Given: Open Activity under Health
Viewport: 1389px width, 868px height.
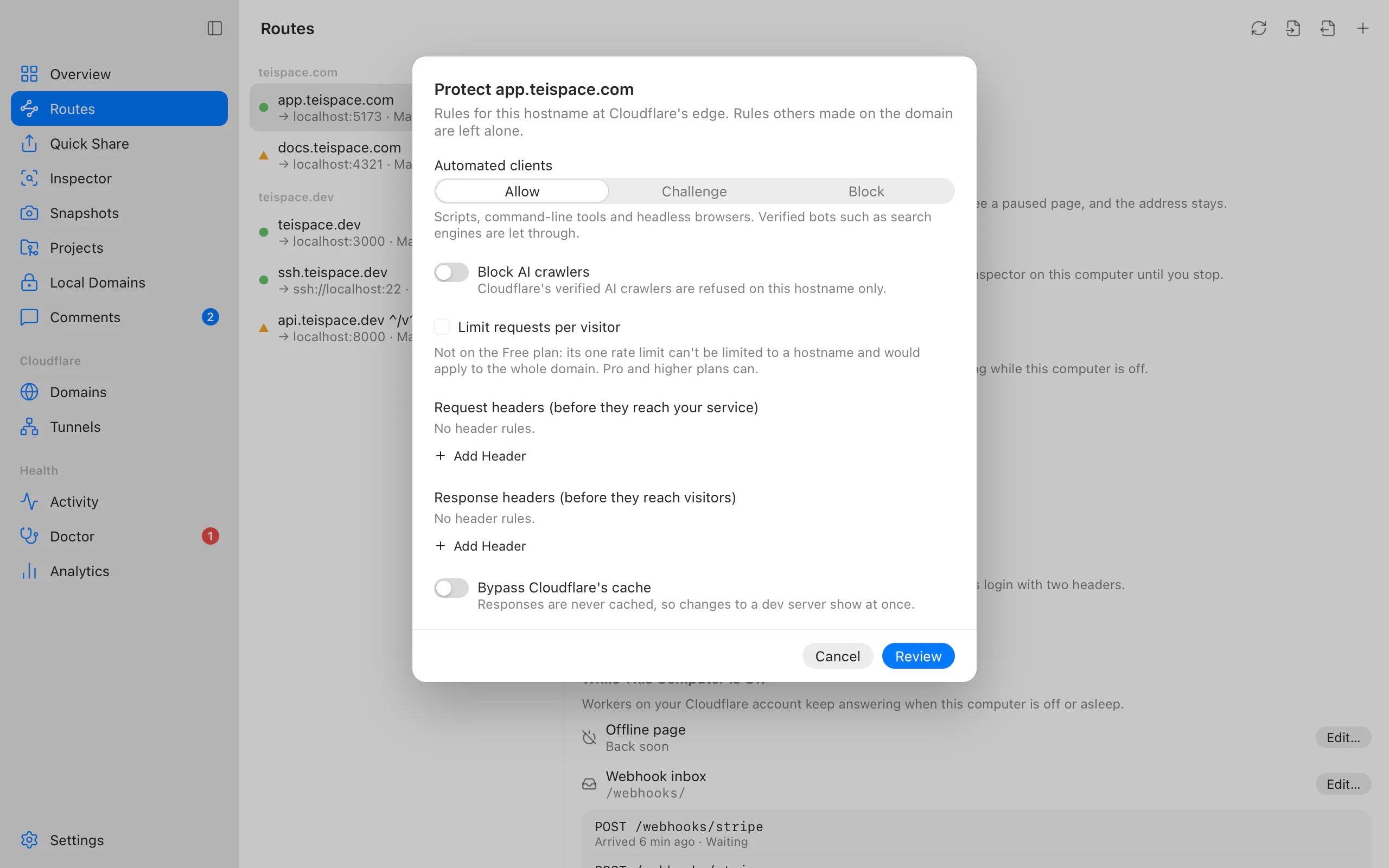Looking at the screenshot, I should (x=119, y=501).
